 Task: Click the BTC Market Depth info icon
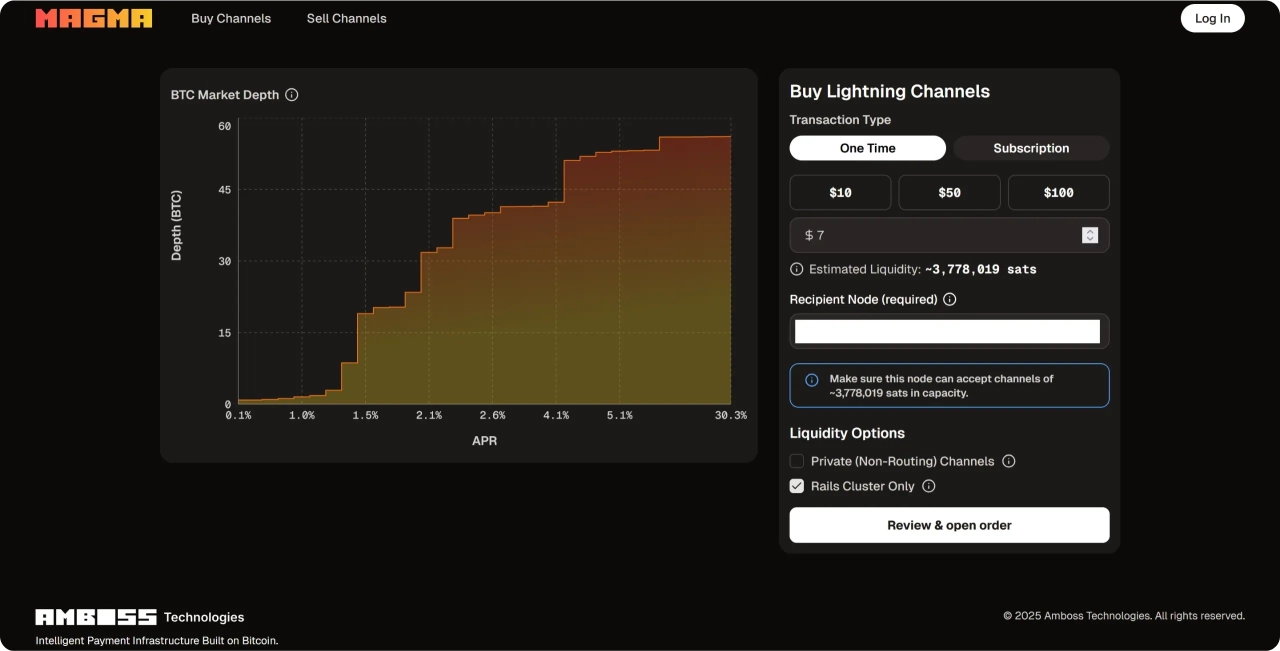coord(292,95)
